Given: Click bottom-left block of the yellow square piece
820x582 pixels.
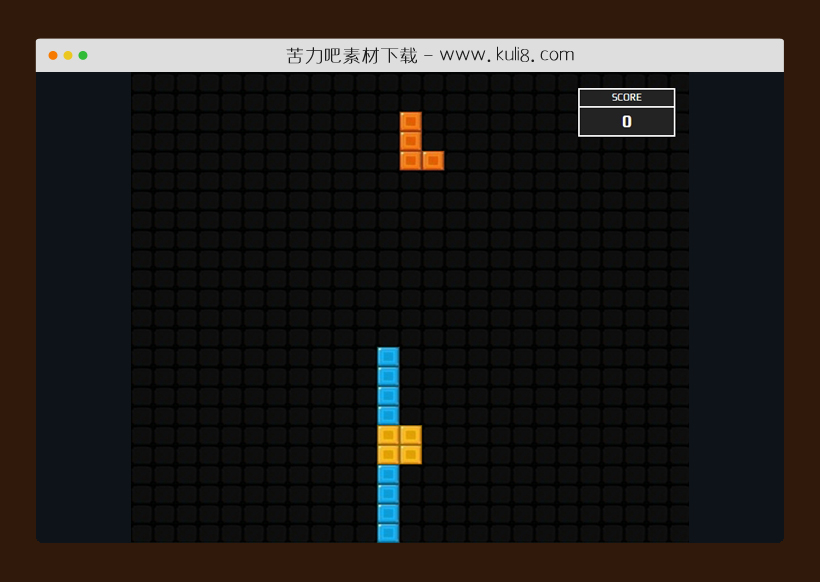Looking at the screenshot, I should (388, 454).
